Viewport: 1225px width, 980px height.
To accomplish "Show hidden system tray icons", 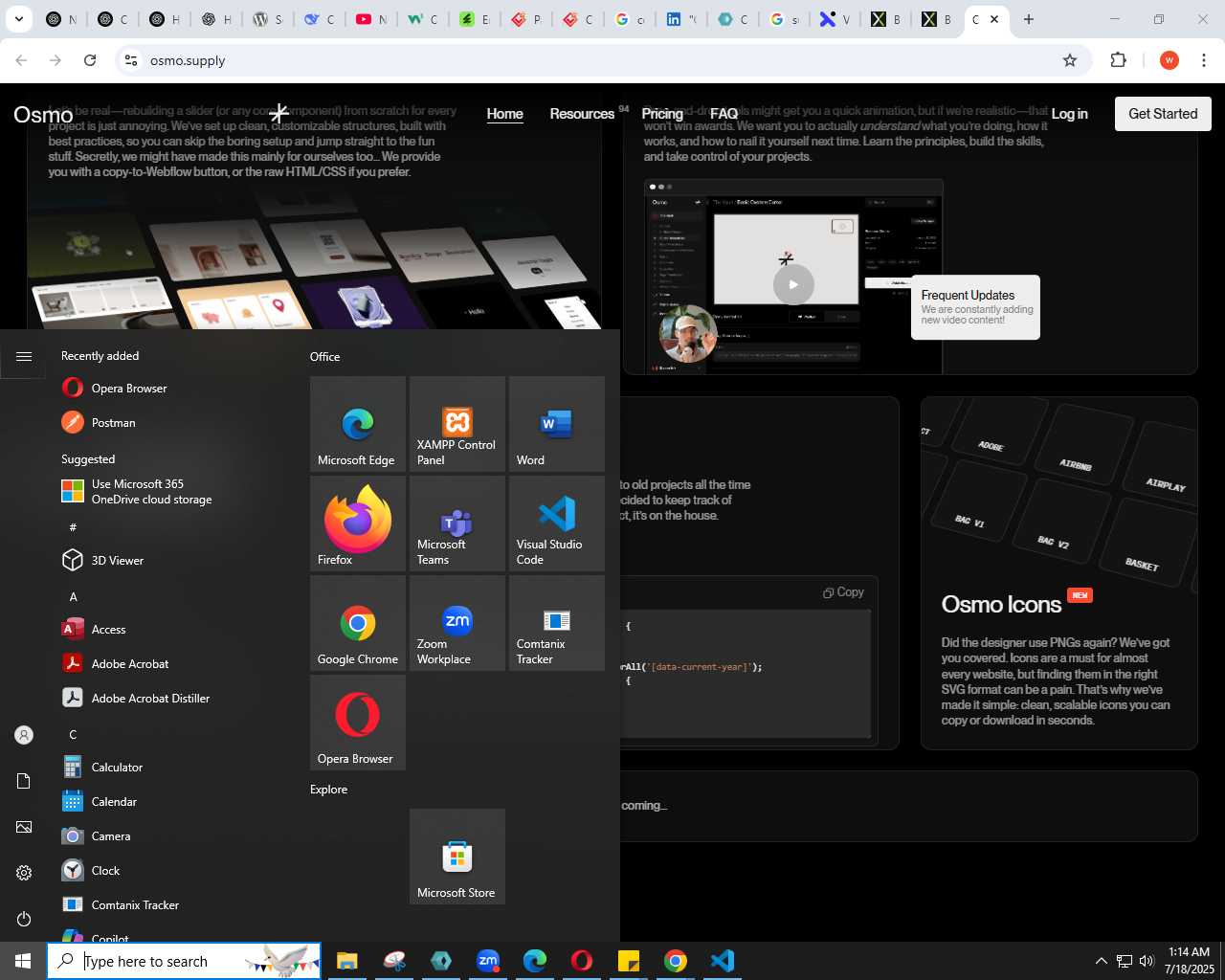I will (1101, 961).
